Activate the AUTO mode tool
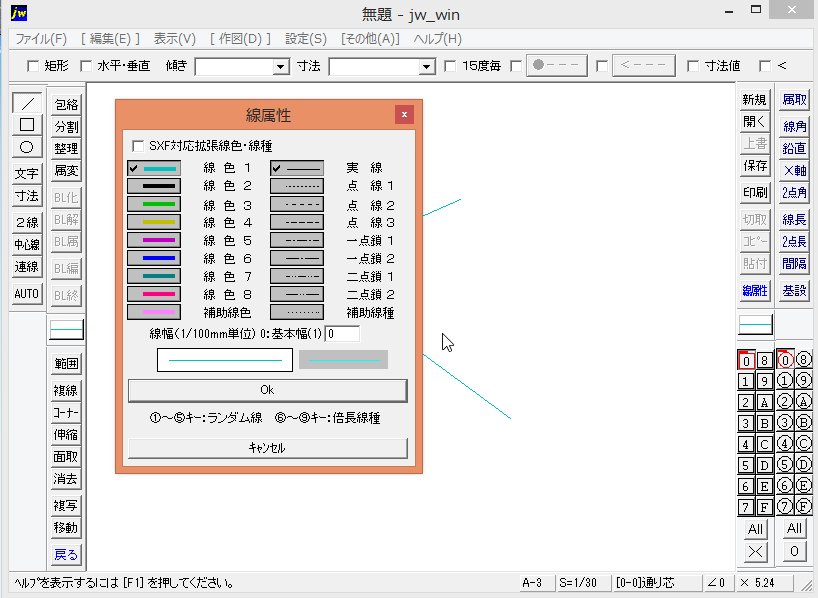This screenshot has height=598, width=818. [27, 293]
